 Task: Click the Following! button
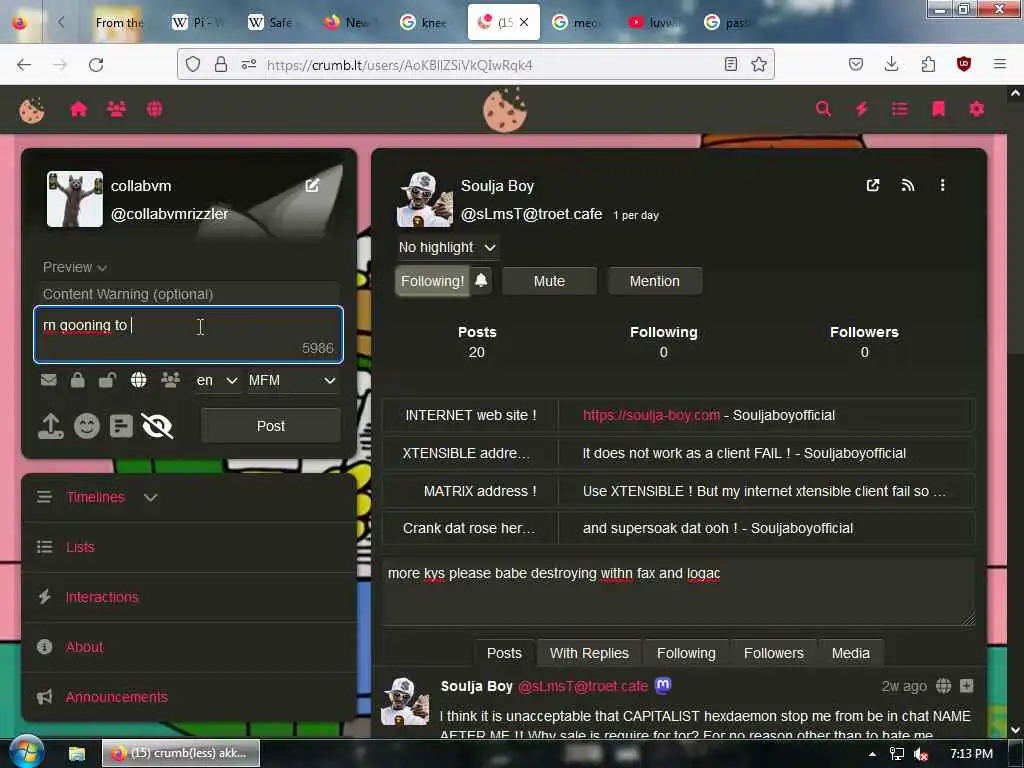pos(432,281)
